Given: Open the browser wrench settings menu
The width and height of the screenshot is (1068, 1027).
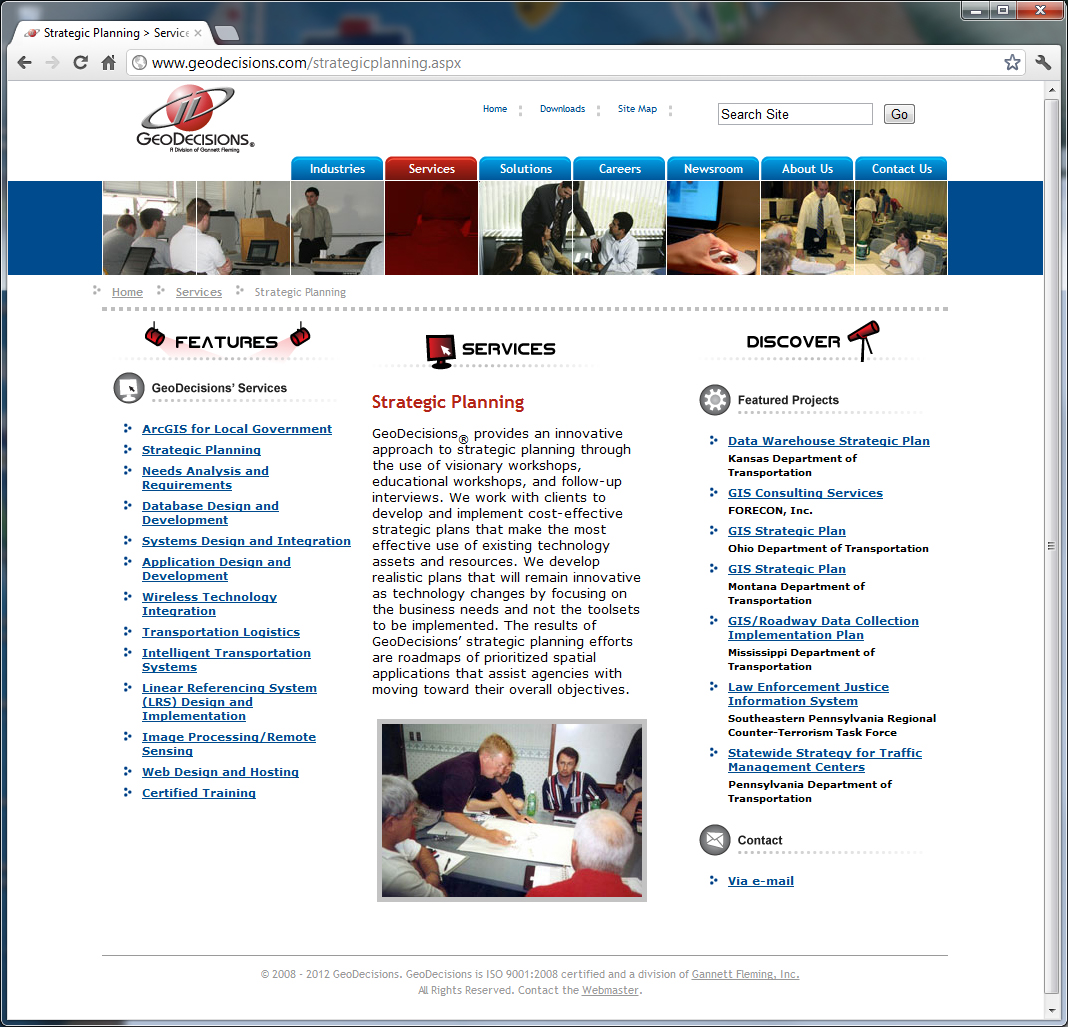Looking at the screenshot, I should (1043, 63).
